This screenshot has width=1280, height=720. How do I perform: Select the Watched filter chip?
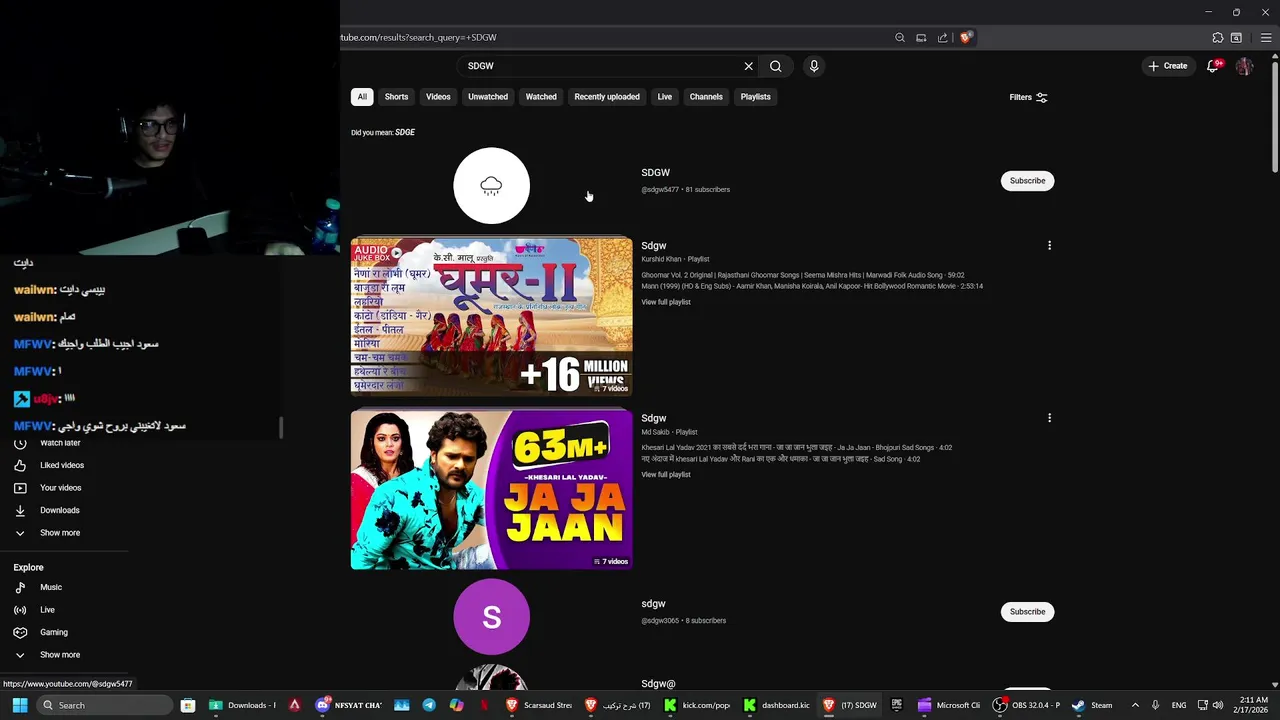541,97
